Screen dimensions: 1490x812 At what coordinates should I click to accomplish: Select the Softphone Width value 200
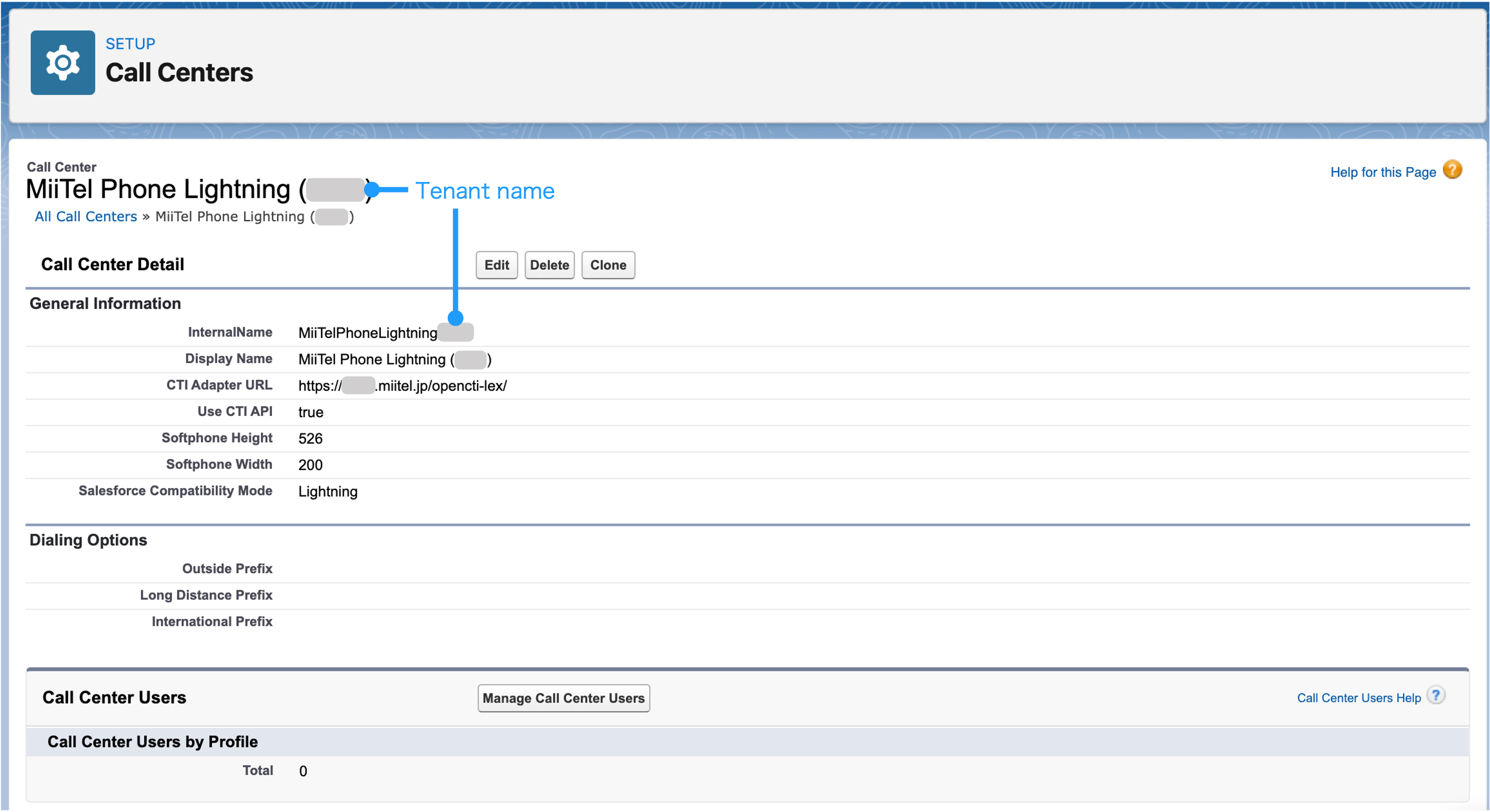pos(310,465)
